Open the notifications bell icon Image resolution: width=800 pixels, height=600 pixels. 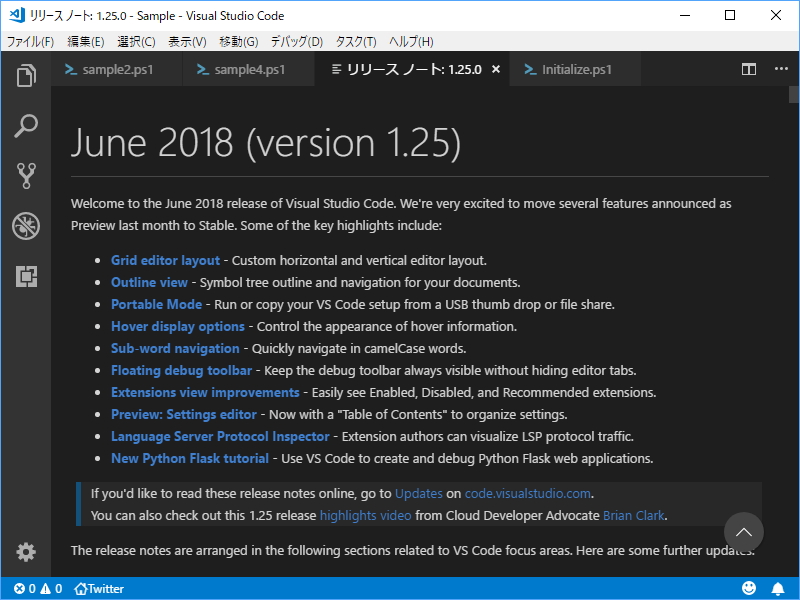pos(779,588)
